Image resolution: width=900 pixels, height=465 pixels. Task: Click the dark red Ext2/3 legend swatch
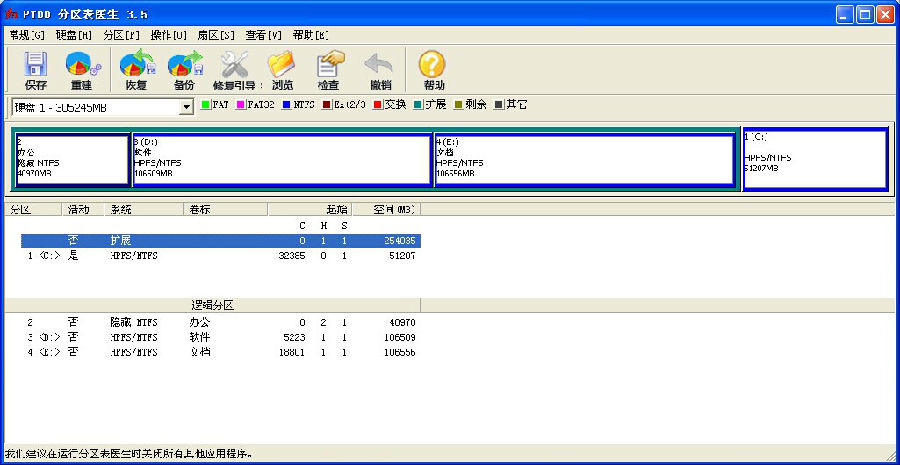(x=327, y=105)
